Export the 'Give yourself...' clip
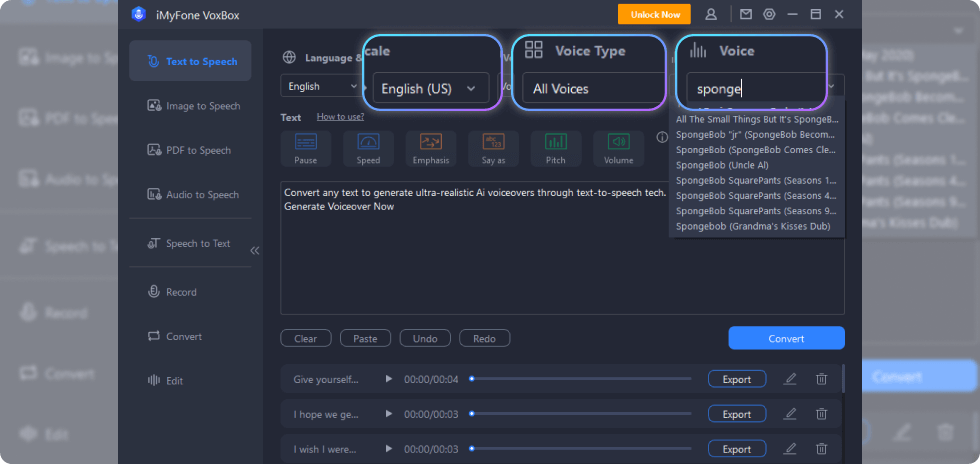The image size is (980, 464). (x=737, y=379)
